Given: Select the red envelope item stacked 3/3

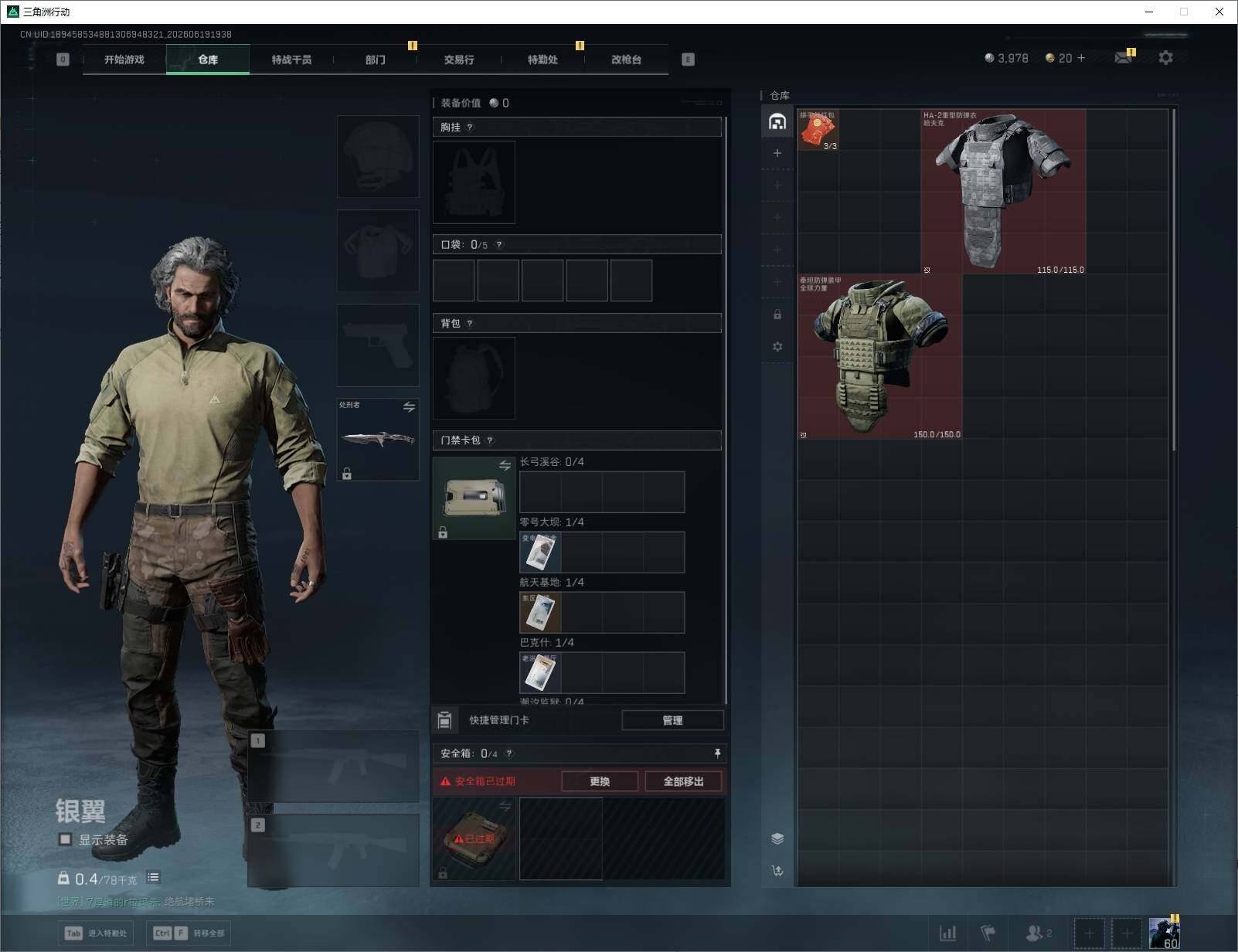Looking at the screenshot, I should pos(818,130).
